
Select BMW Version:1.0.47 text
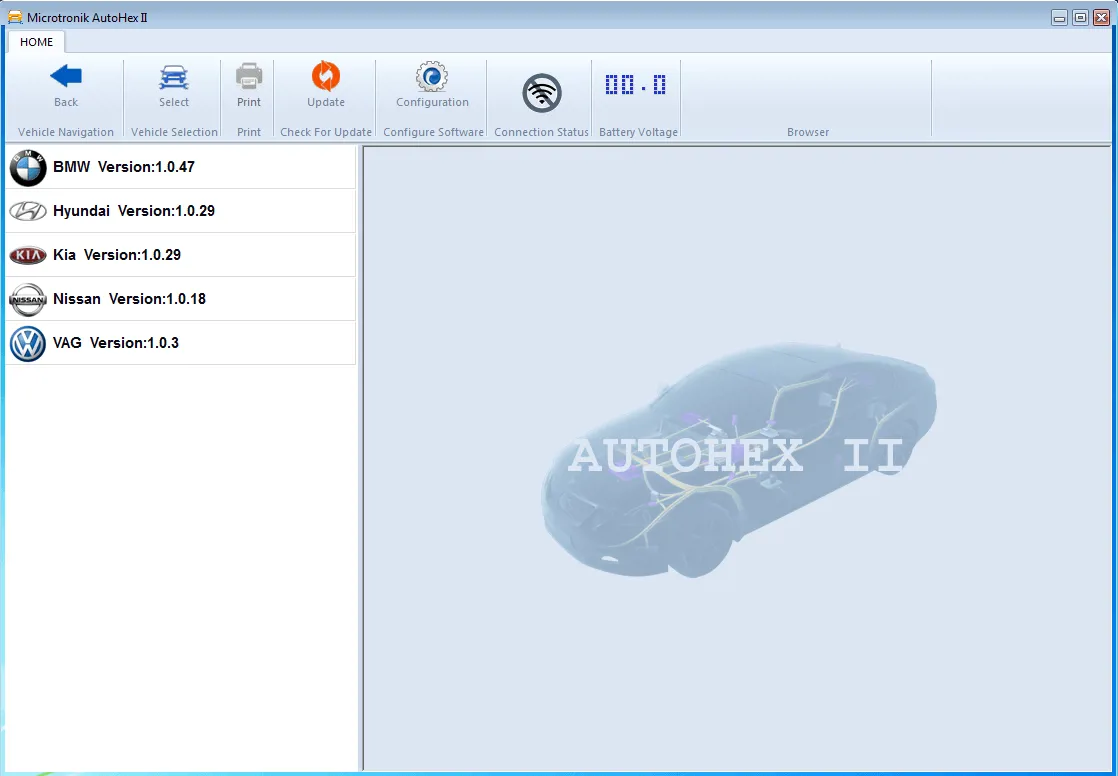(123, 167)
